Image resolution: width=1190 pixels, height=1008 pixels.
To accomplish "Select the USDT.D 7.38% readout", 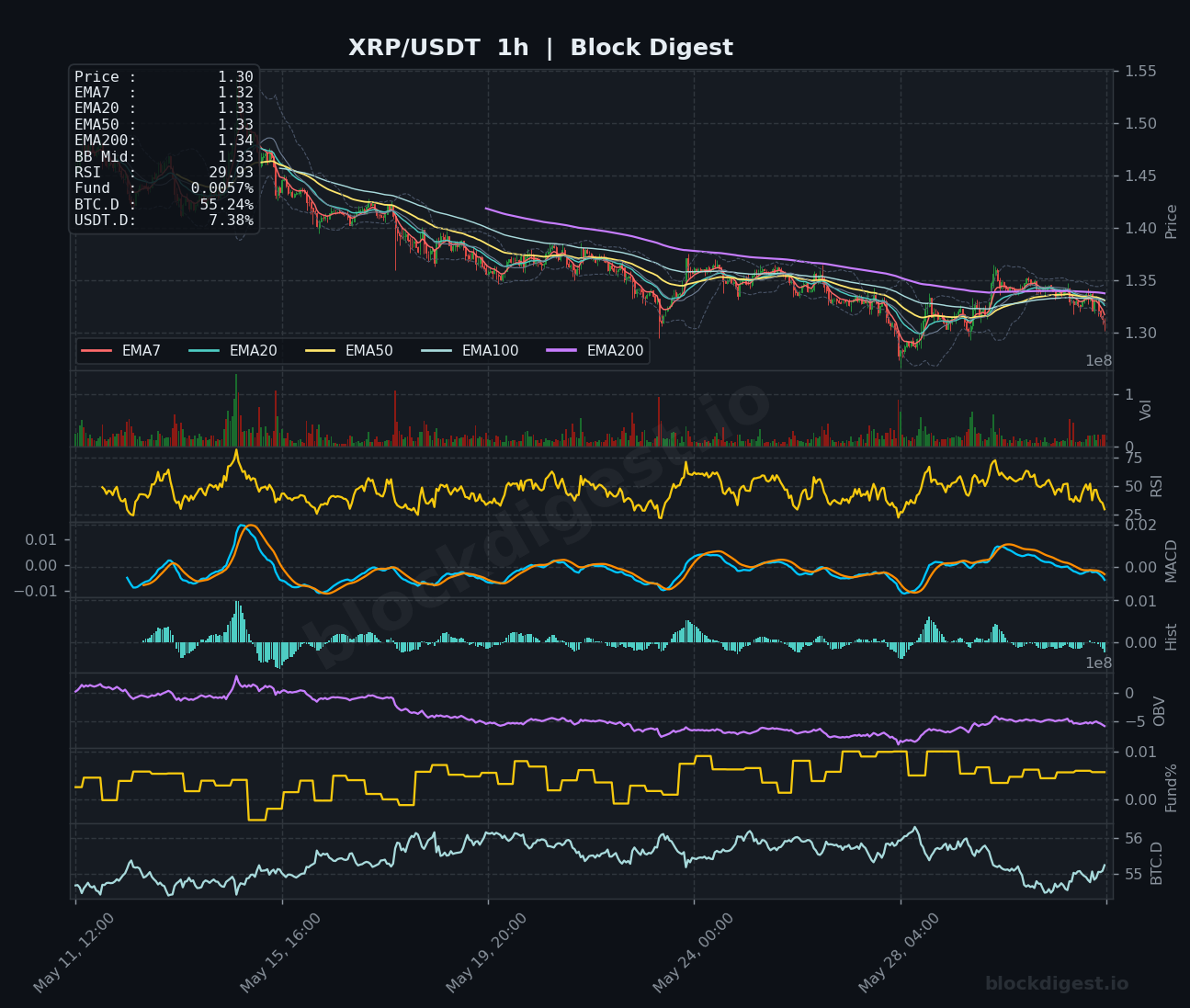I will click(x=164, y=221).
